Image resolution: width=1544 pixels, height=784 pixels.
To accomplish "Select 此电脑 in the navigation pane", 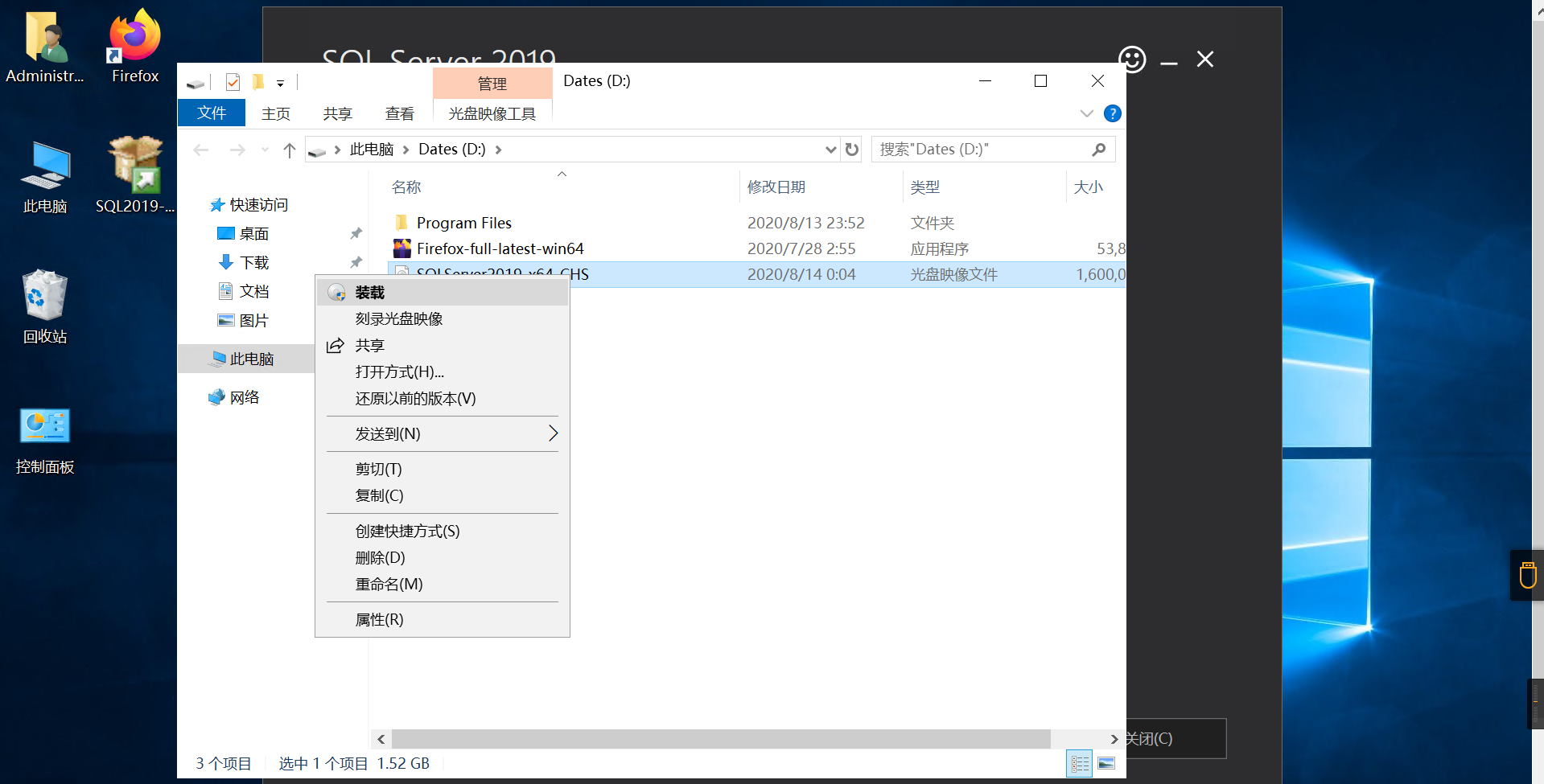I will [252, 359].
